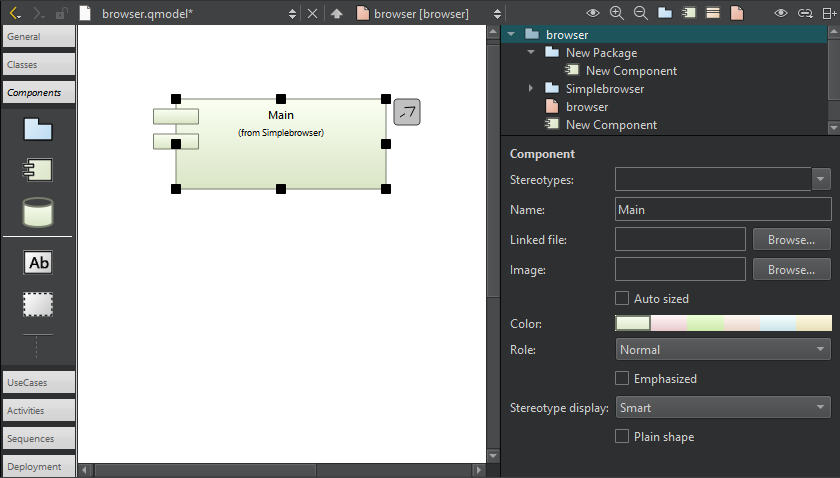Image resolution: width=840 pixels, height=478 pixels.
Task: Click the zoom out magnifier icon
Action: point(640,13)
